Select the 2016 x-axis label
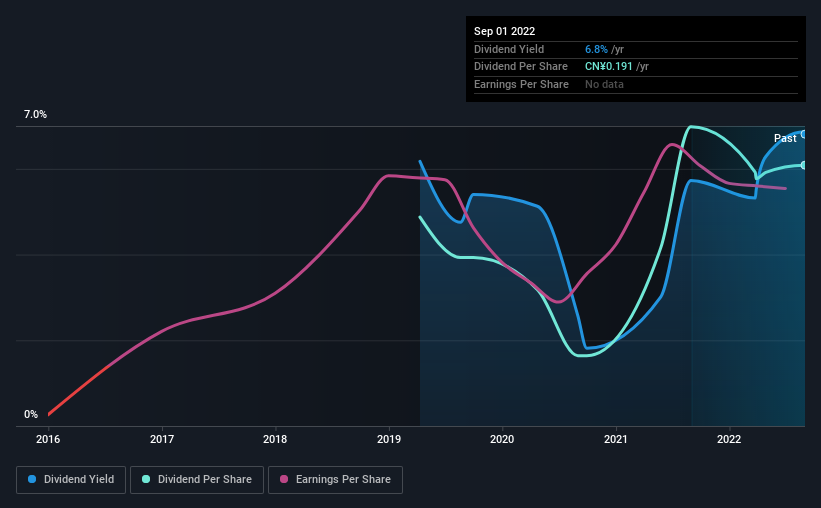The width and height of the screenshot is (821, 508). (48, 439)
